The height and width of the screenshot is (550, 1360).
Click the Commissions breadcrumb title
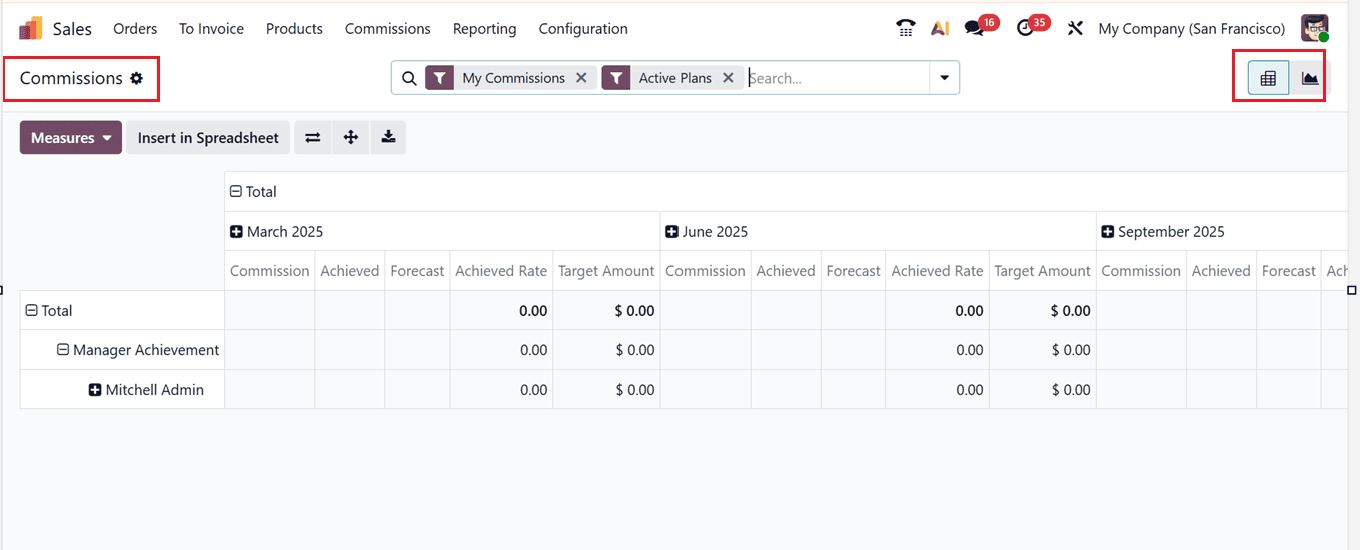(x=71, y=78)
